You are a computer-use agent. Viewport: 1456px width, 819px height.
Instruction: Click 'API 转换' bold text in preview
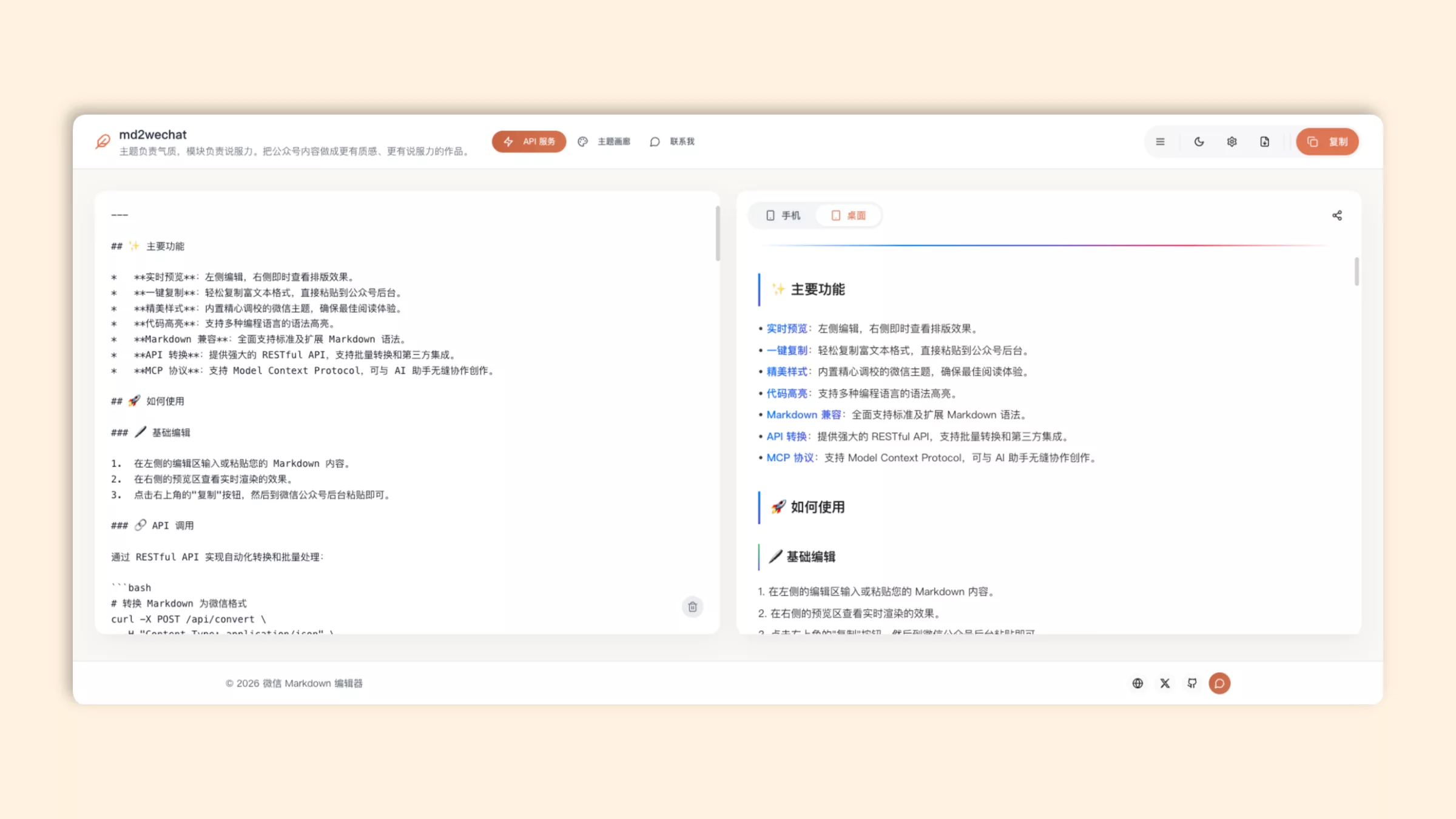[787, 437]
